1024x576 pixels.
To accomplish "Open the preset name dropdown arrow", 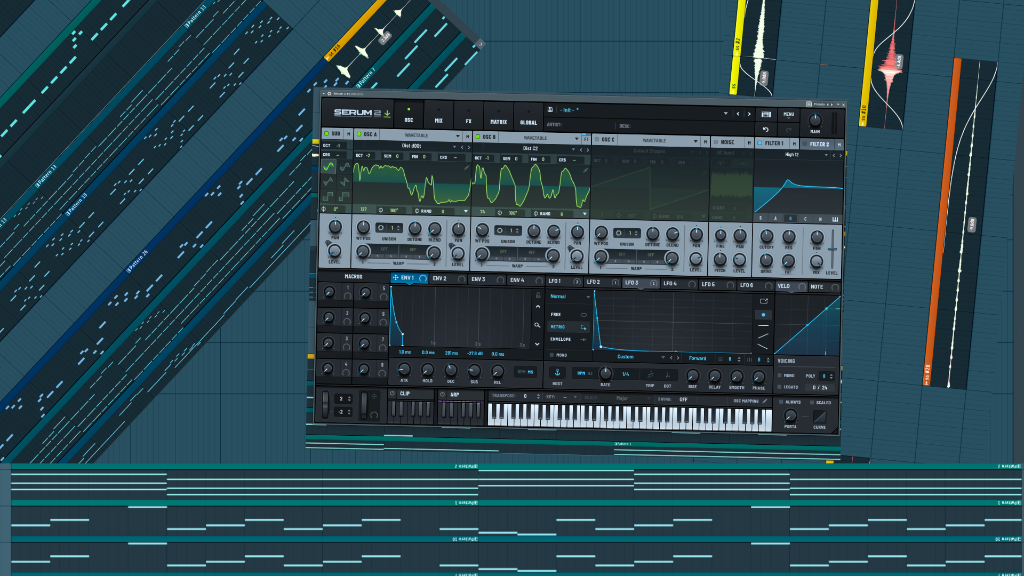I will point(726,113).
